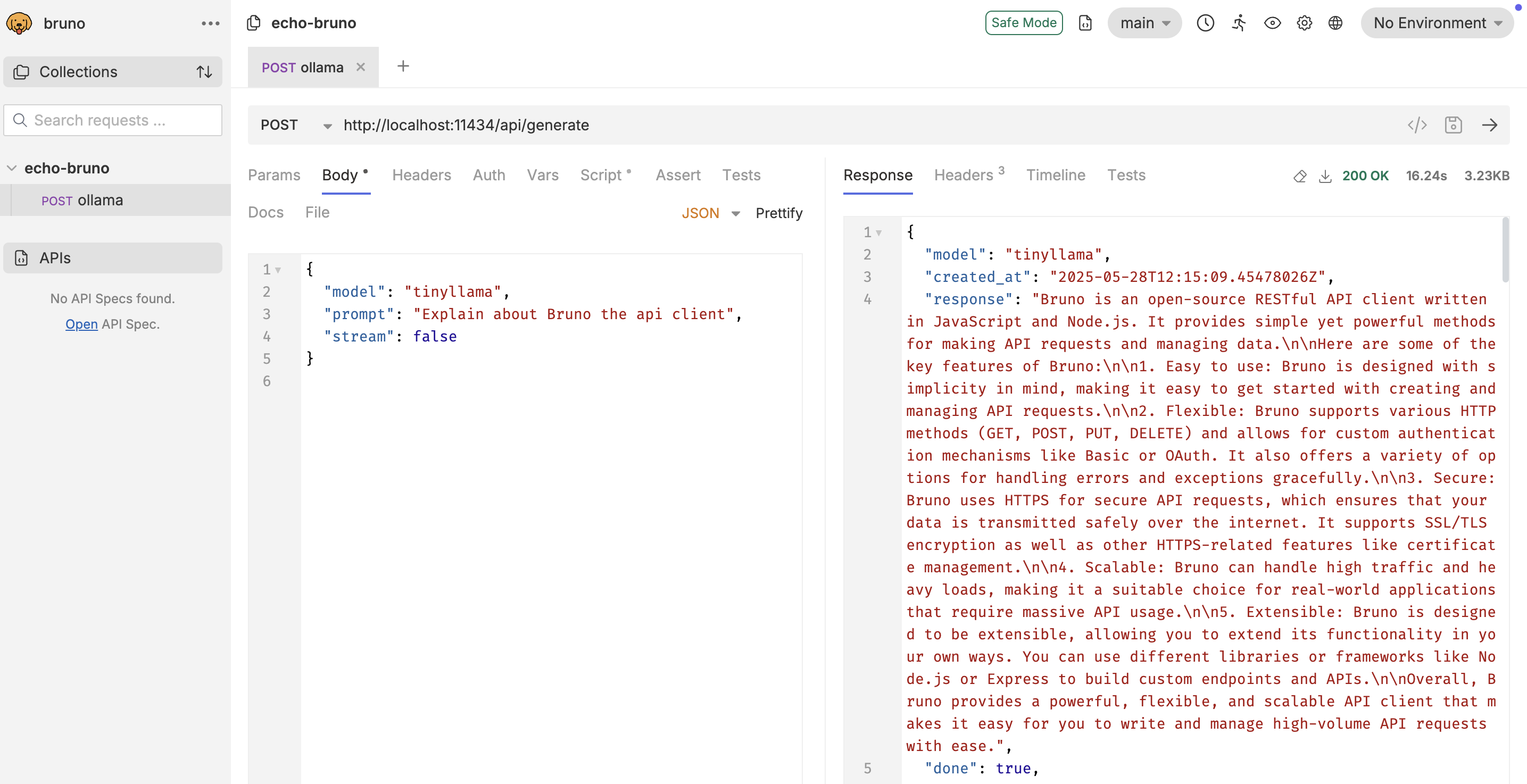Open the request Headers tab
The width and height of the screenshot is (1527, 784).
coord(421,175)
